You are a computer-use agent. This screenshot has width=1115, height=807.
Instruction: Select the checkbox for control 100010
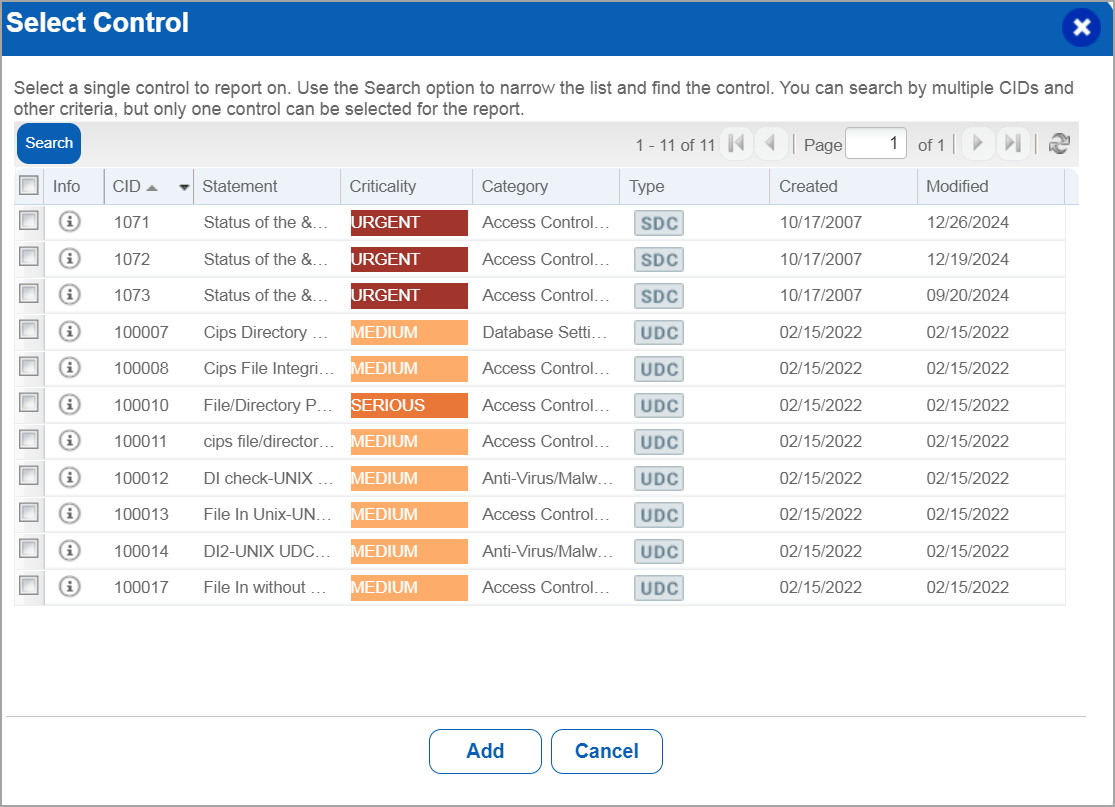(28, 405)
